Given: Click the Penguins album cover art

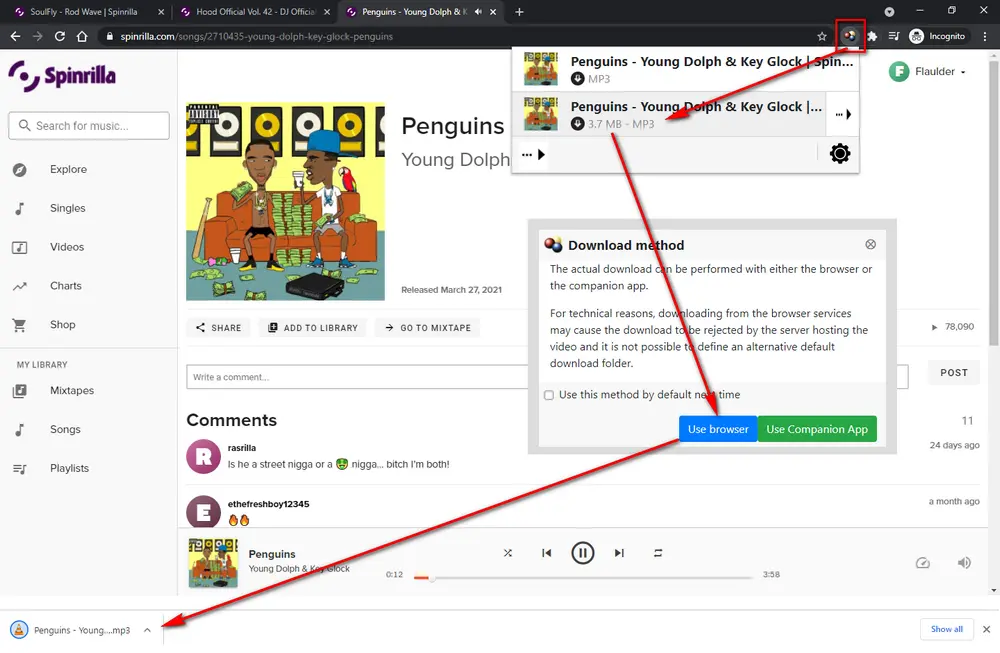Looking at the screenshot, I should pyautogui.click(x=286, y=202).
